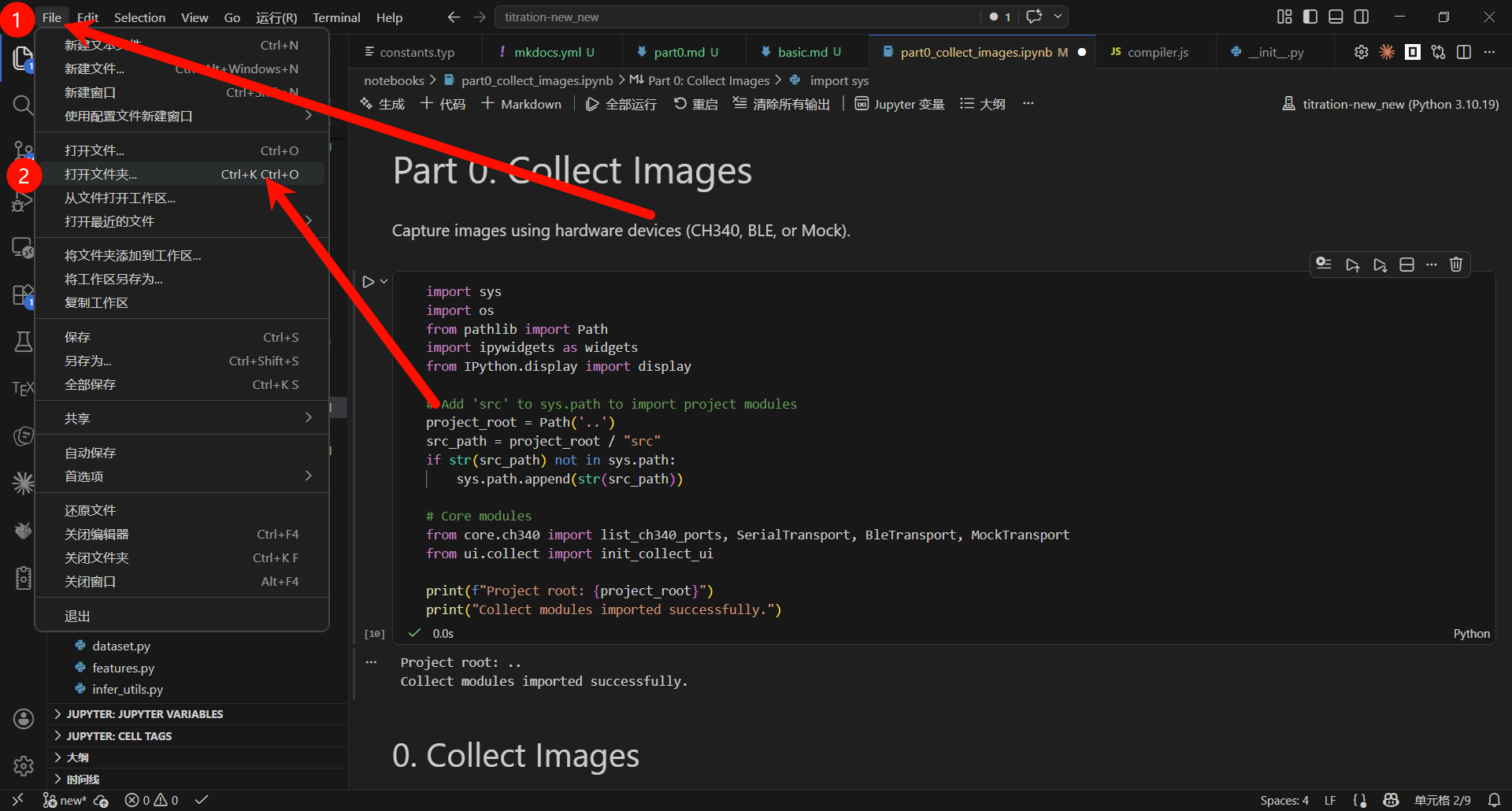
Task: Open Extensions view in activity bar
Action: pyautogui.click(x=23, y=295)
